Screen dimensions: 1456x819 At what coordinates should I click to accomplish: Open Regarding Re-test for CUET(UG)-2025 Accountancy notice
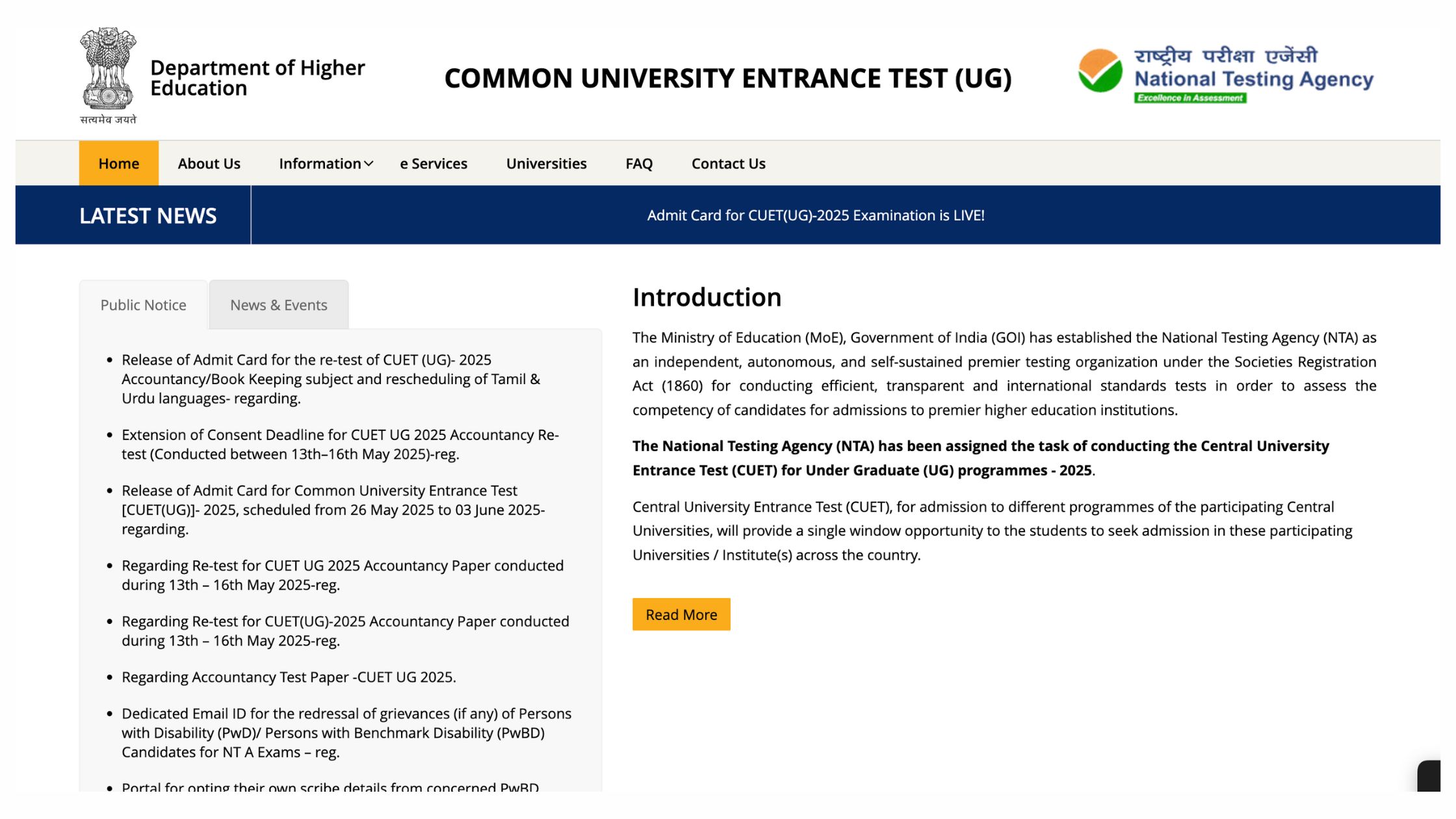345,630
